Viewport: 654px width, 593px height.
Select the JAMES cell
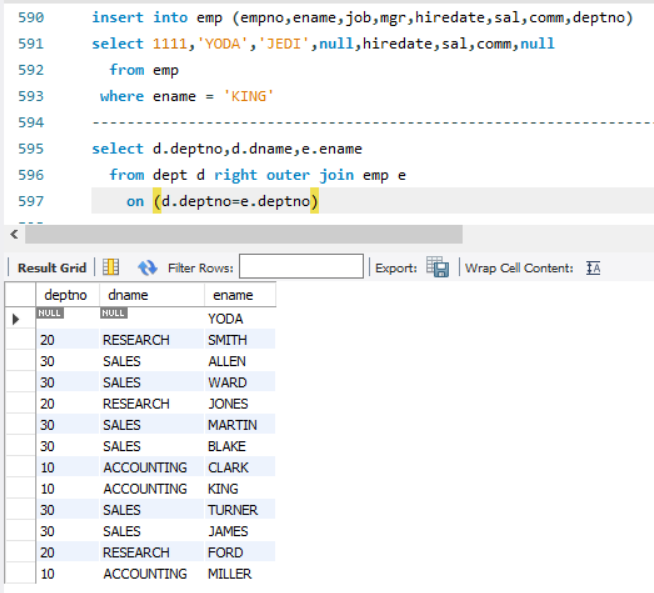[x=240, y=531]
